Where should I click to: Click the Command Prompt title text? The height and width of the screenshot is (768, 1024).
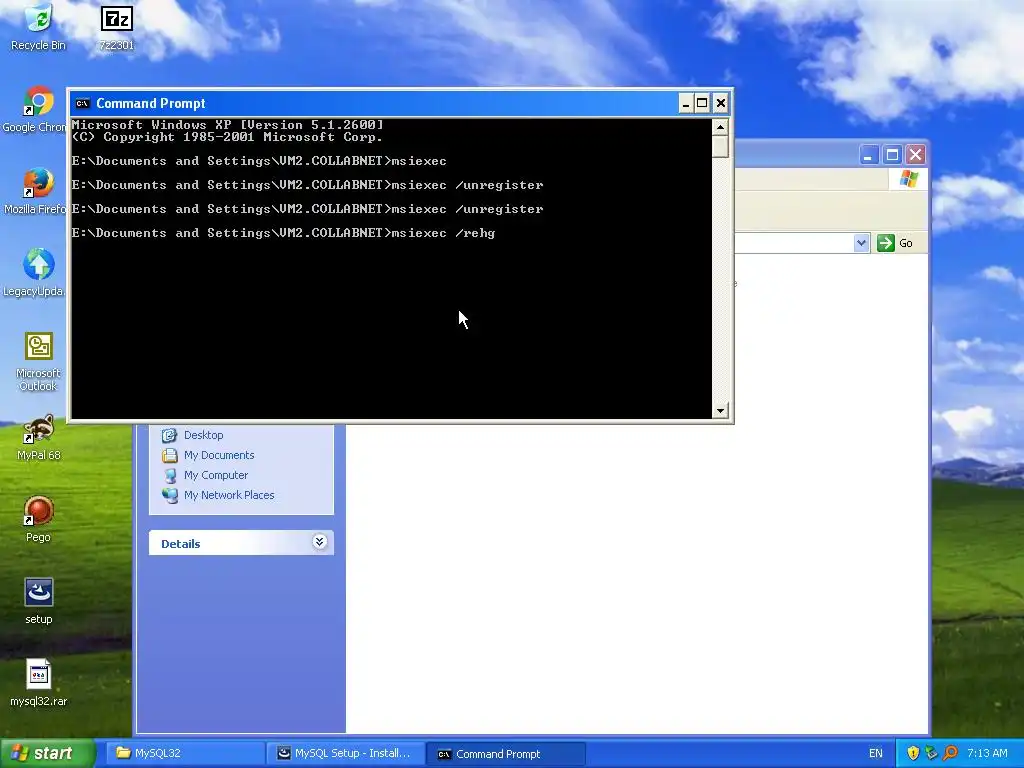point(150,103)
